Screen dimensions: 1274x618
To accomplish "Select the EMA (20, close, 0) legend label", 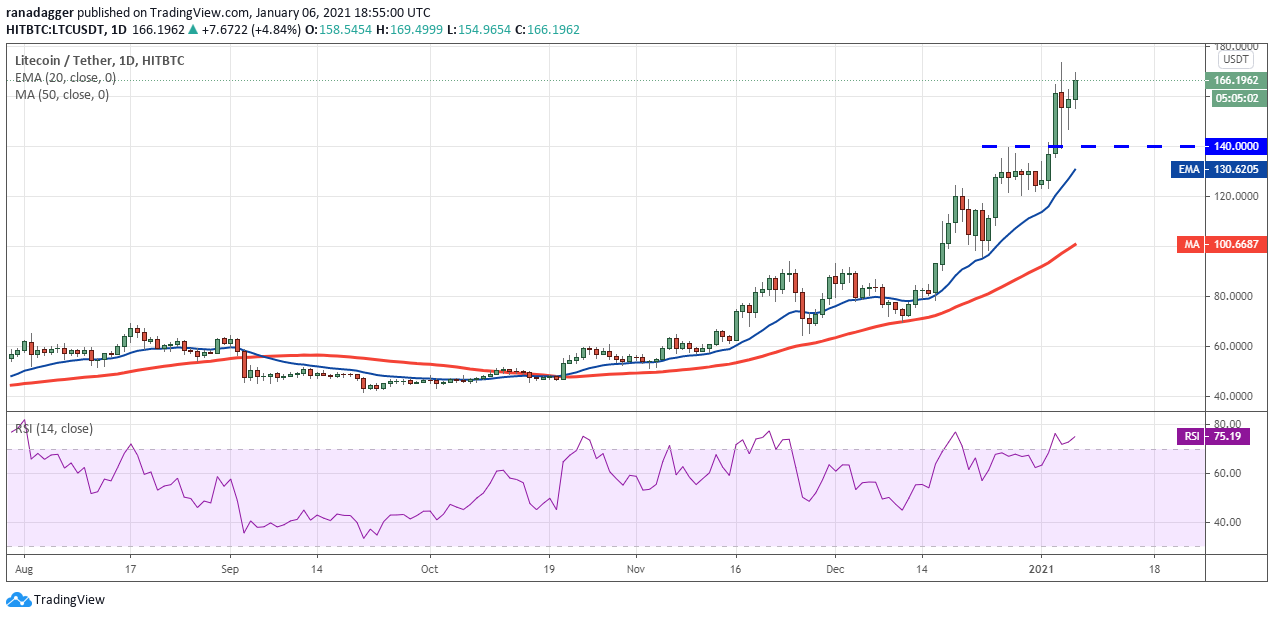I will coord(65,77).
